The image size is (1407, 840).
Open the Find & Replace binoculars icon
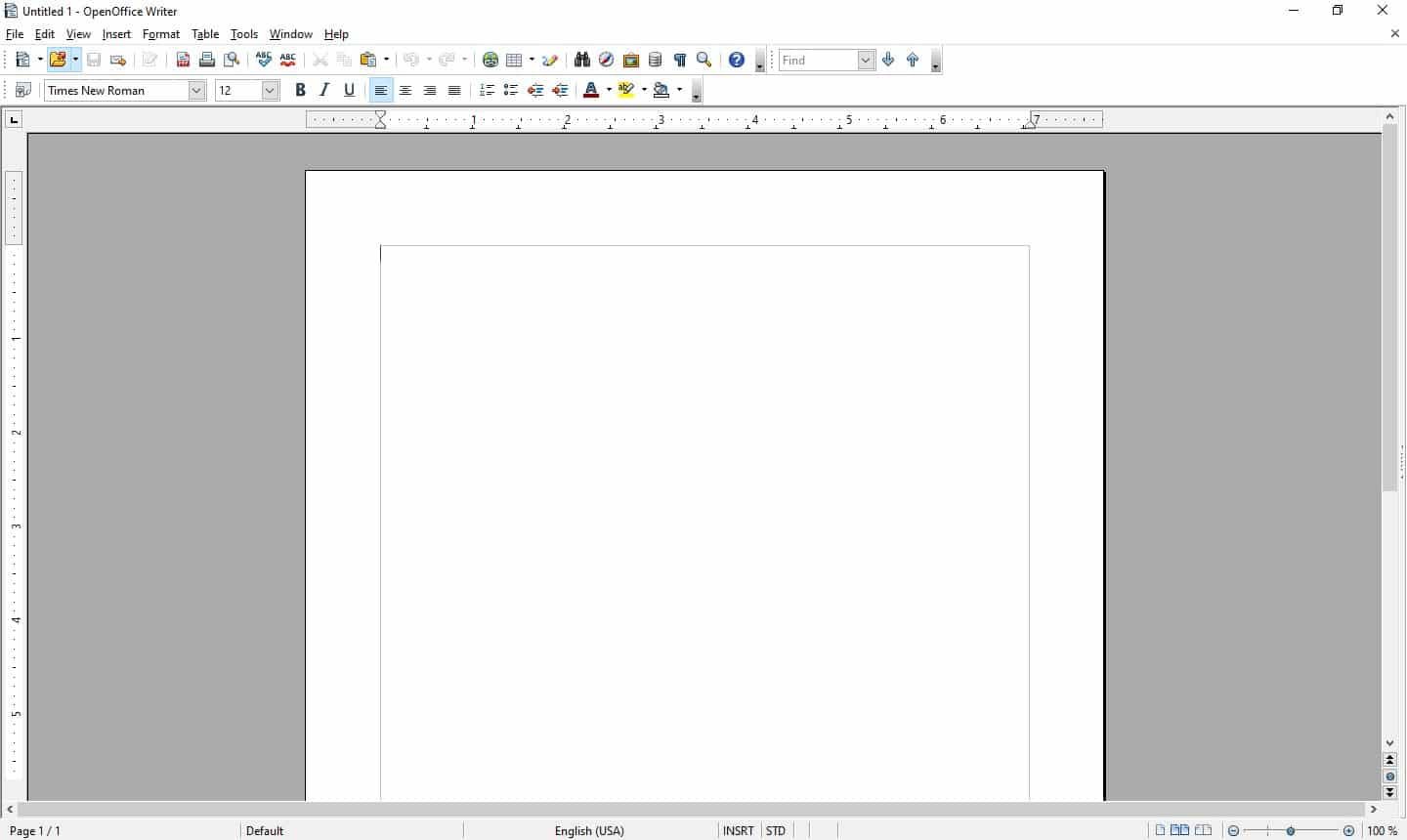(x=582, y=61)
